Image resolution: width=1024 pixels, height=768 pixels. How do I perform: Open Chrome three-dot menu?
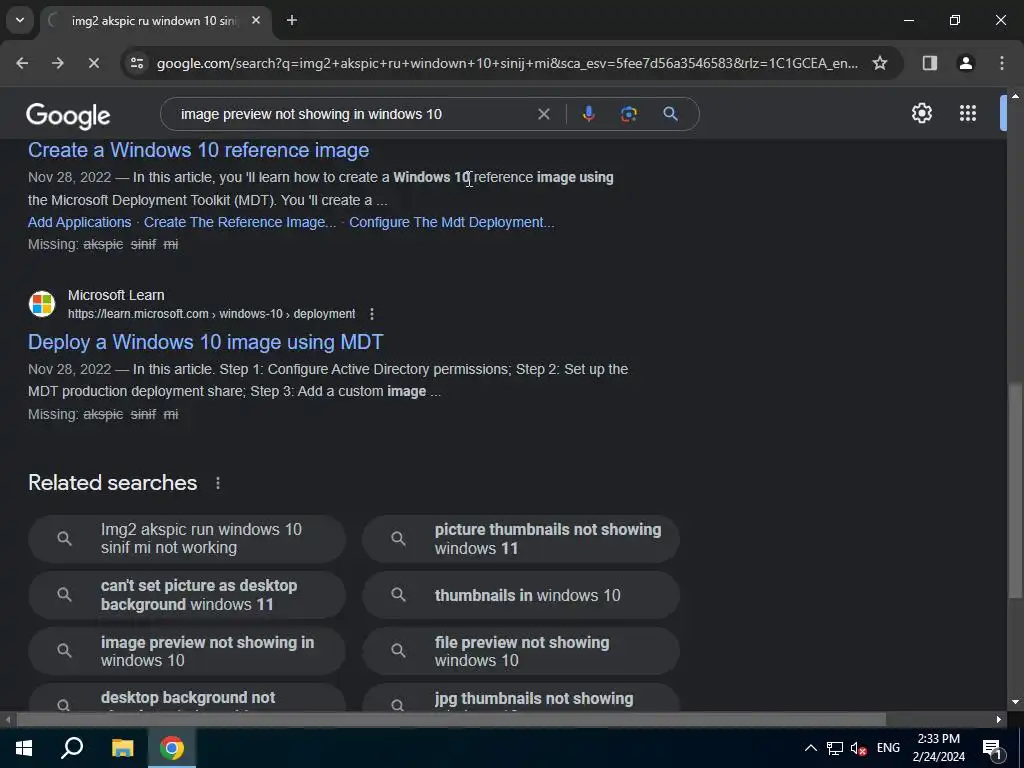(1002, 63)
